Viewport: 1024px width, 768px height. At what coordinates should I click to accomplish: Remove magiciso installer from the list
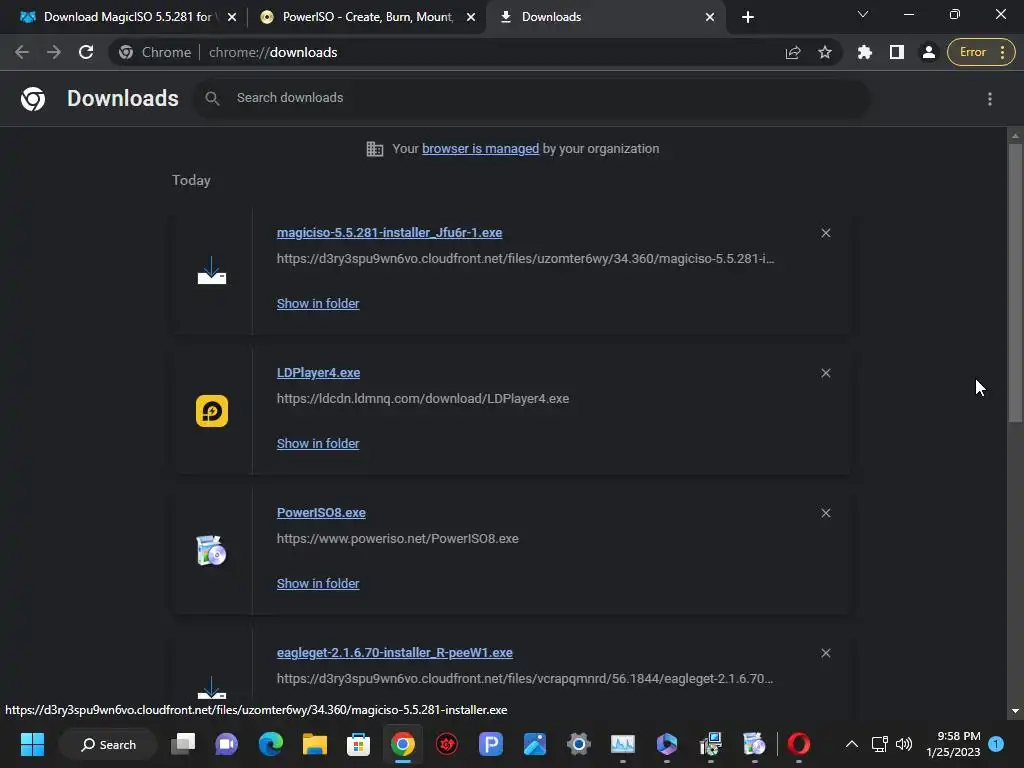tap(826, 233)
